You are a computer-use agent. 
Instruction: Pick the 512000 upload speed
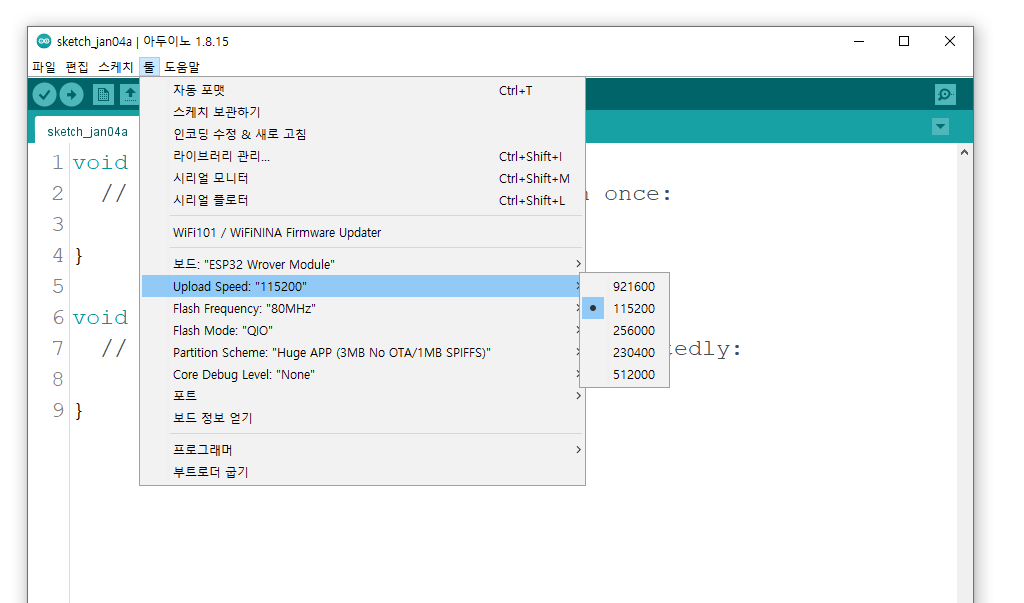(x=625, y=374)
